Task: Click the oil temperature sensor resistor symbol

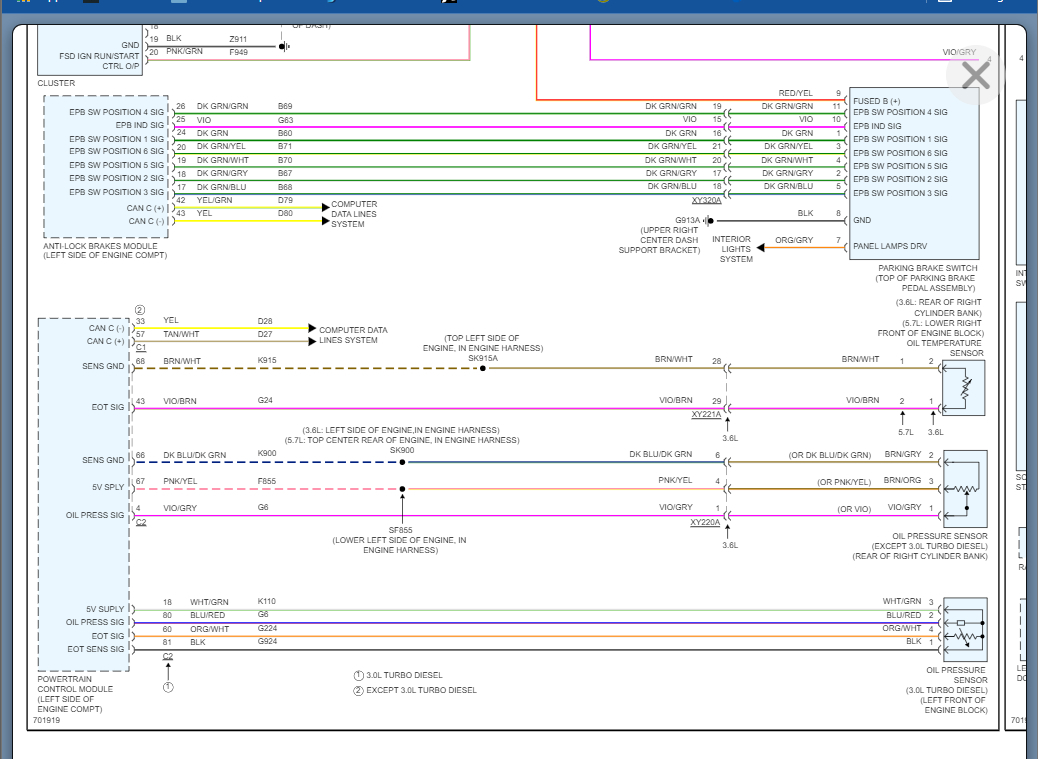Action: 964,388
